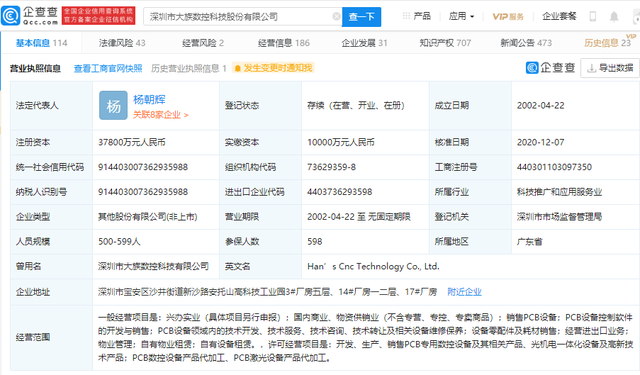Viewport: 640px width, 375px height.
Task: Click the industry value 科技推广和应用服务业
Action: coord(559,192)
